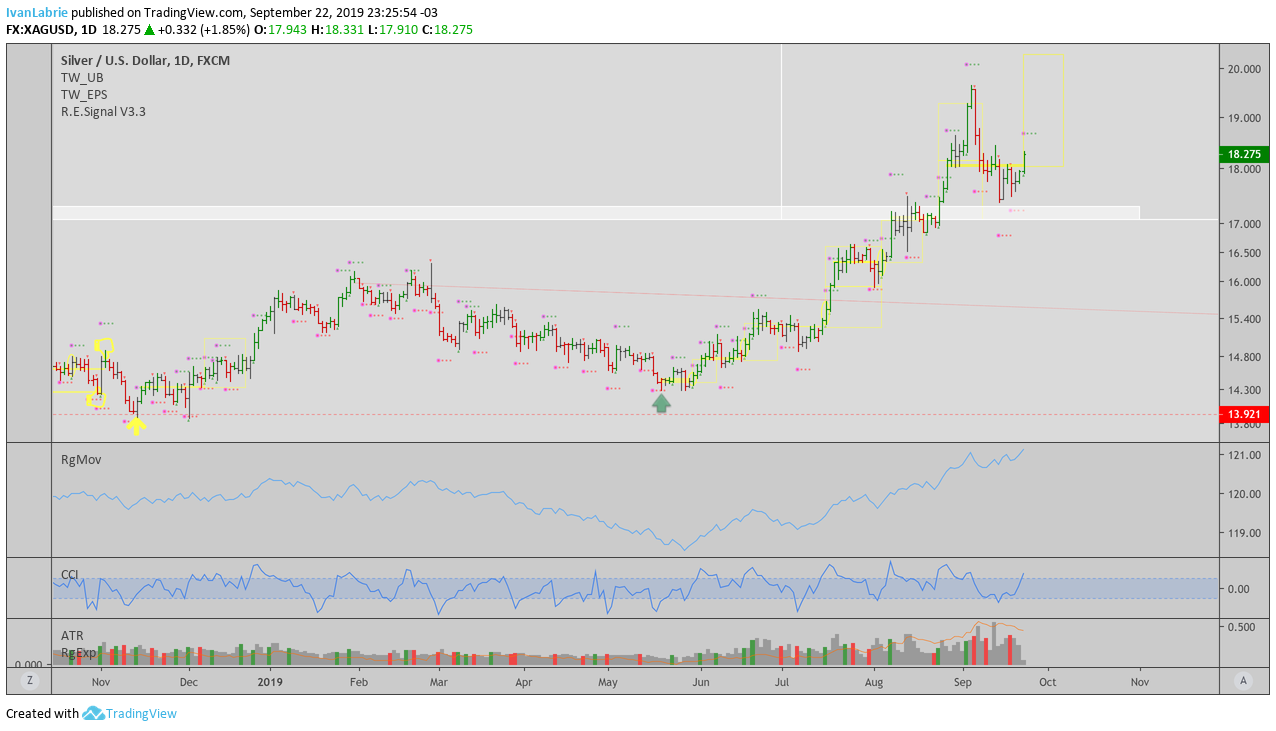Select the TW_UB indicator label
The height and width of the screenshot is (731, 1276).
[82, 78]
